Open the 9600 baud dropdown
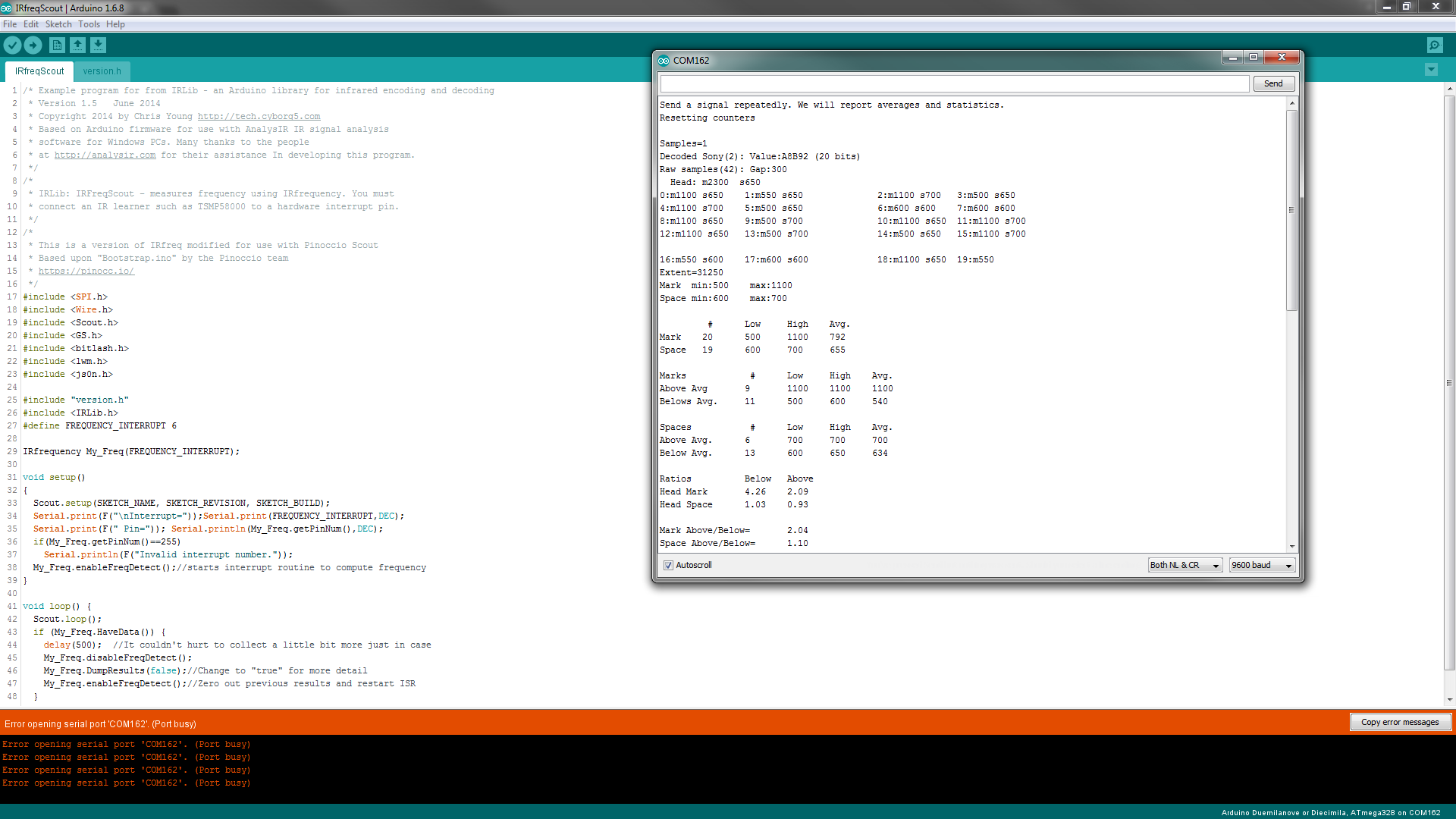1456x819 pixels. click(x=1262, y=566)
